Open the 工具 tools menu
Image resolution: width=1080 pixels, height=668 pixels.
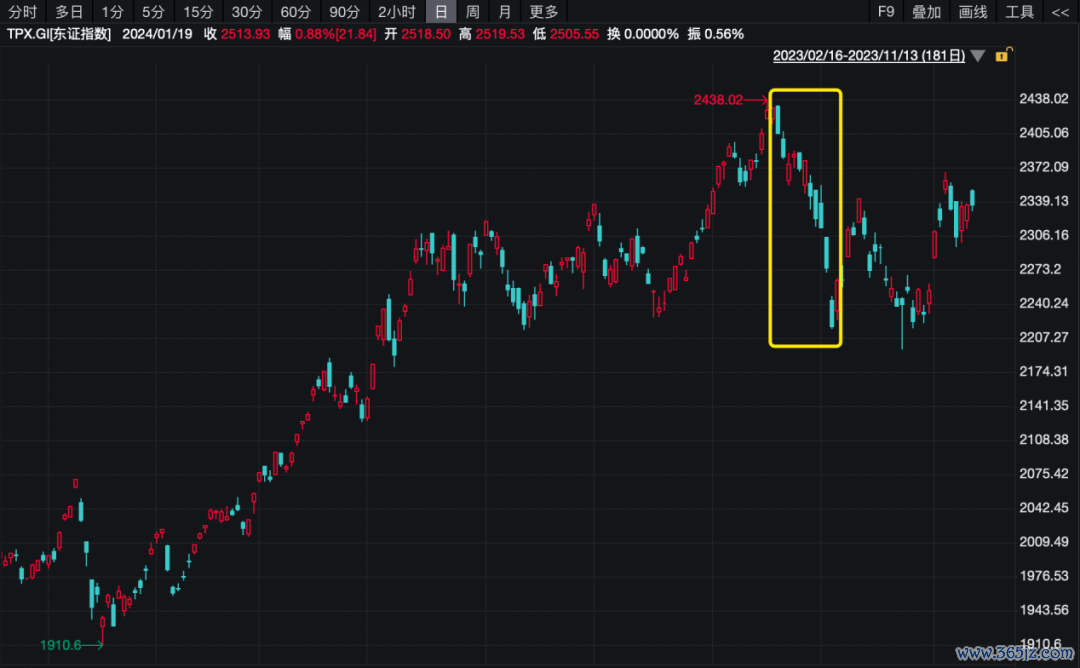(1019, 12)
